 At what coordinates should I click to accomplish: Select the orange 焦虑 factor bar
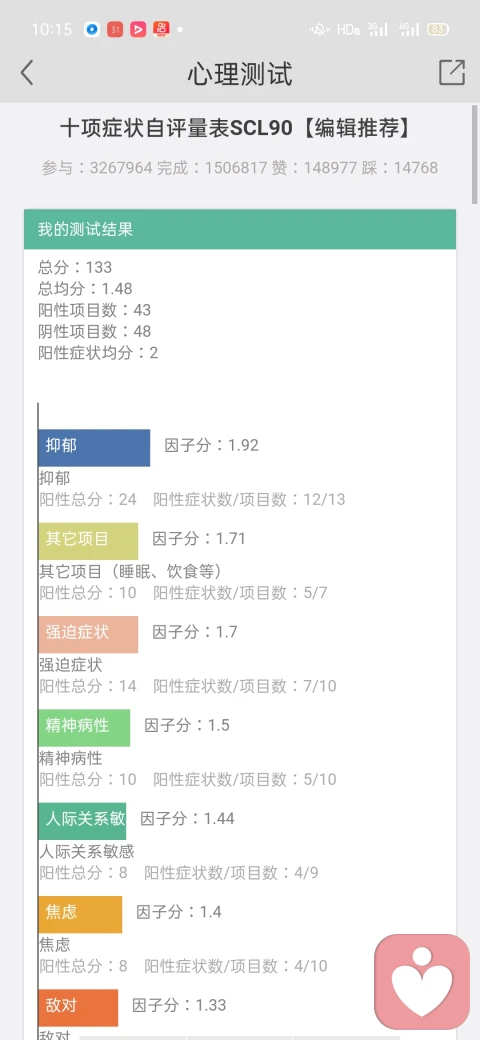[80, 915]
